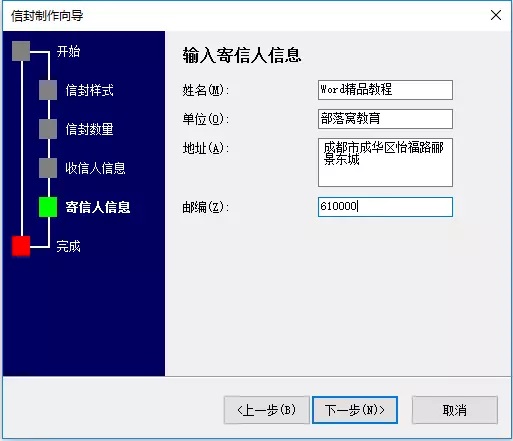This screenshot has height=441, width=513.
Task: Click the red square beside 完成
Action: [x=21, y=246]
